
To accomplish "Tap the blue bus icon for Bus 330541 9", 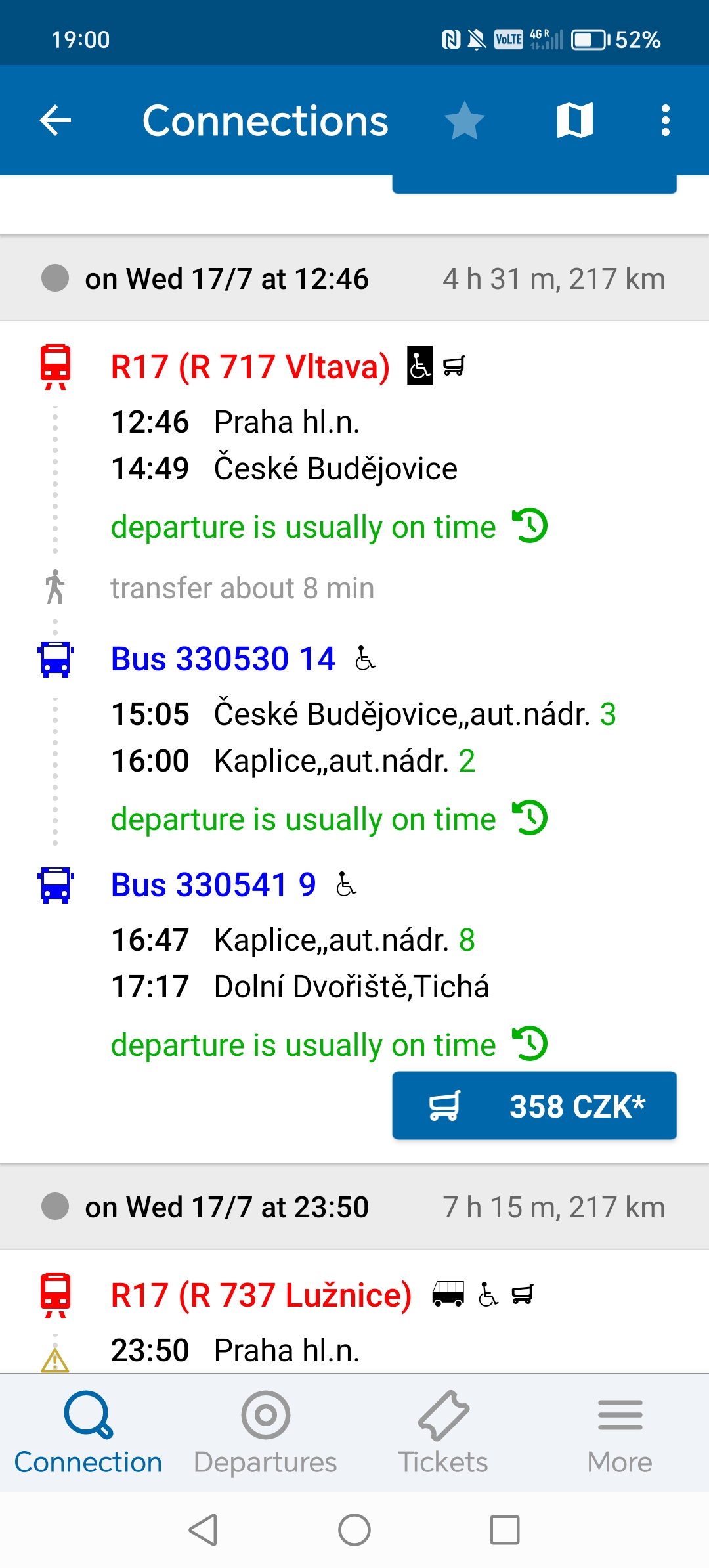I will click(x=55, y=885).
